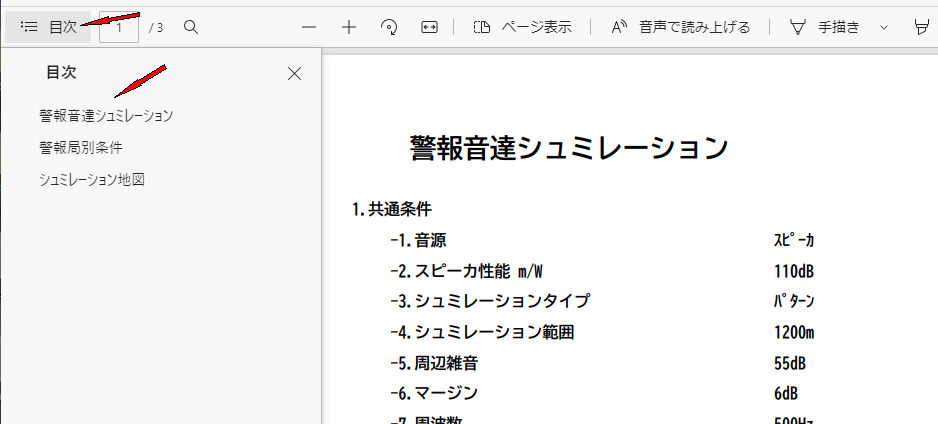Click the 110dB value in the document

[x=796, y=271]
